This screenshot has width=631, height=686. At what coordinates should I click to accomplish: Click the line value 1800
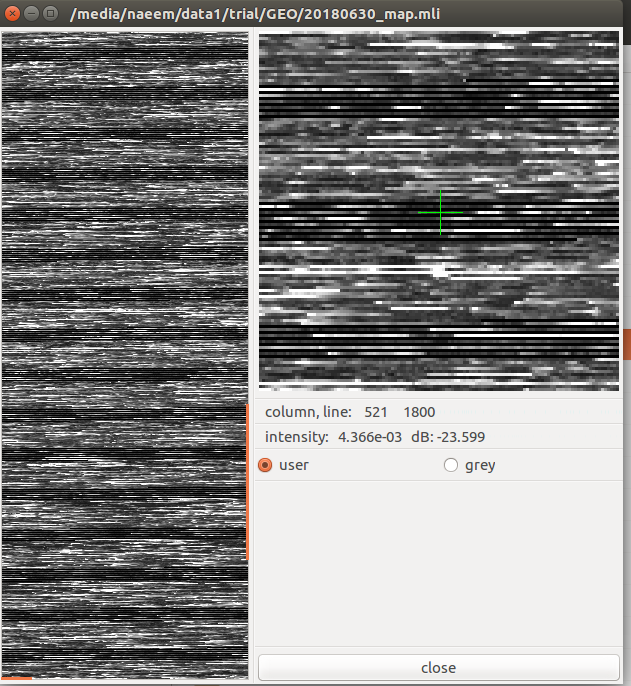[x=419, y=412]
